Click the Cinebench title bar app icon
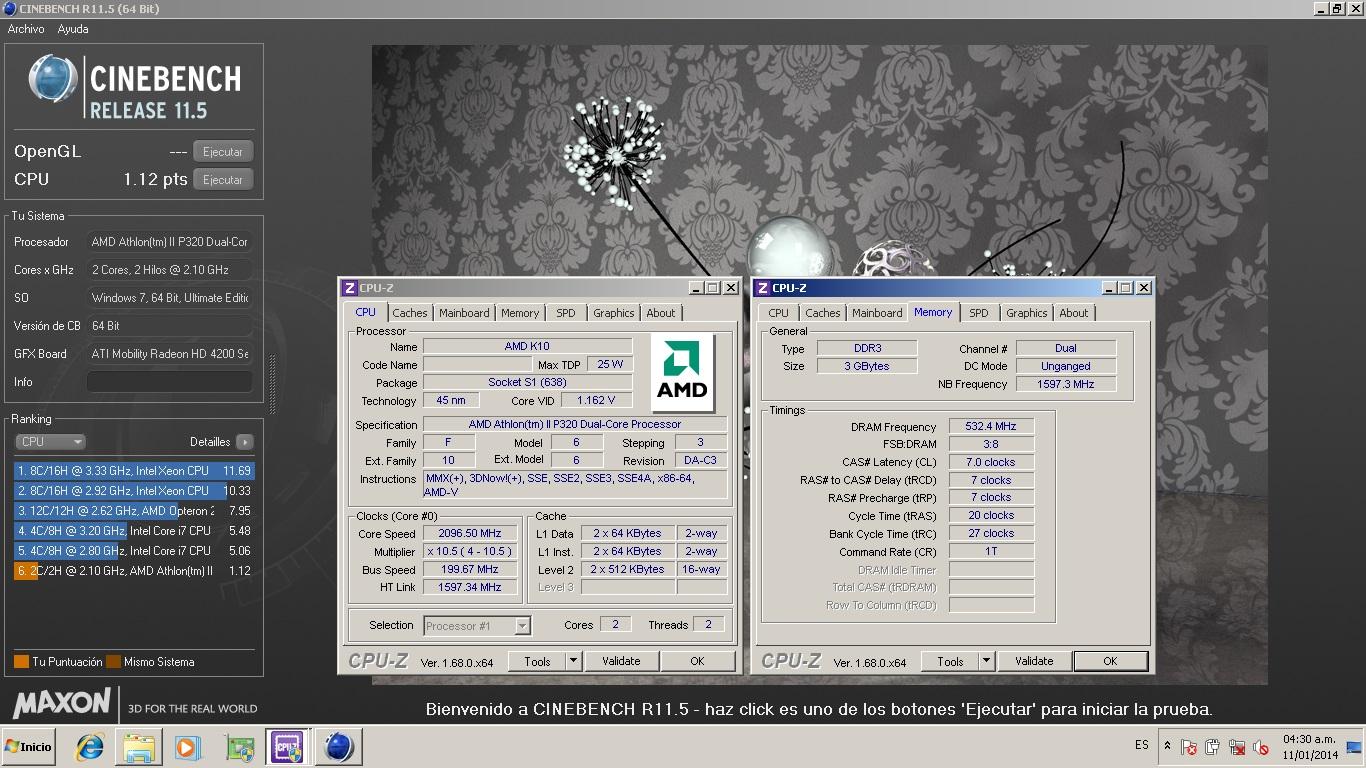 coord(9,8)
